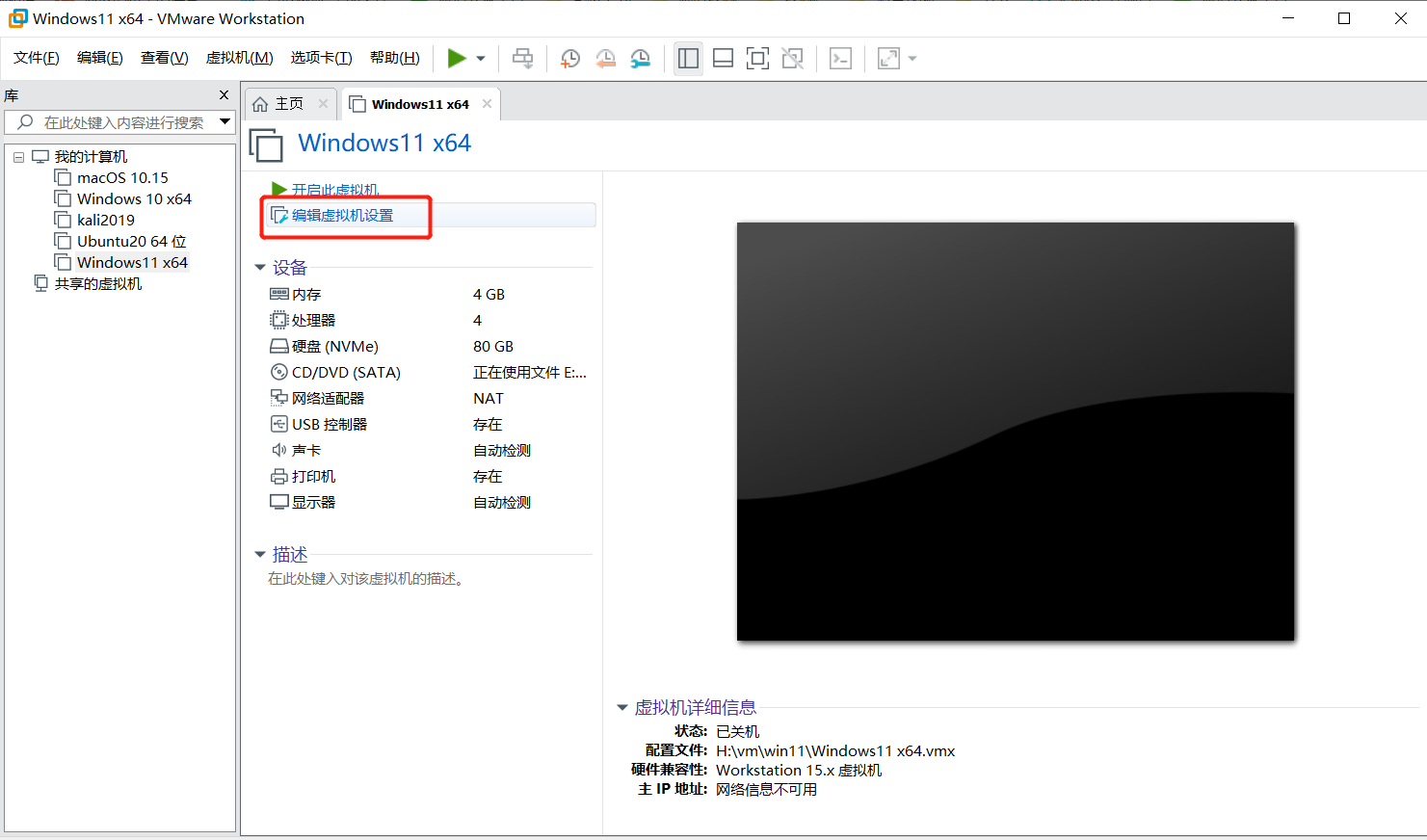The width and height of the screenshot is (1427, 840).
Task: Open the 文件(F) menu
Action: [37, 58]
